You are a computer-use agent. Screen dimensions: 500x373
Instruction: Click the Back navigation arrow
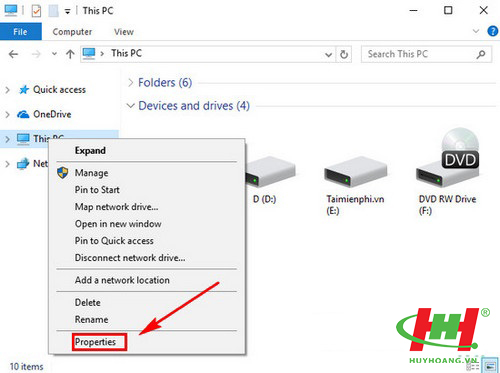point(13,54)
